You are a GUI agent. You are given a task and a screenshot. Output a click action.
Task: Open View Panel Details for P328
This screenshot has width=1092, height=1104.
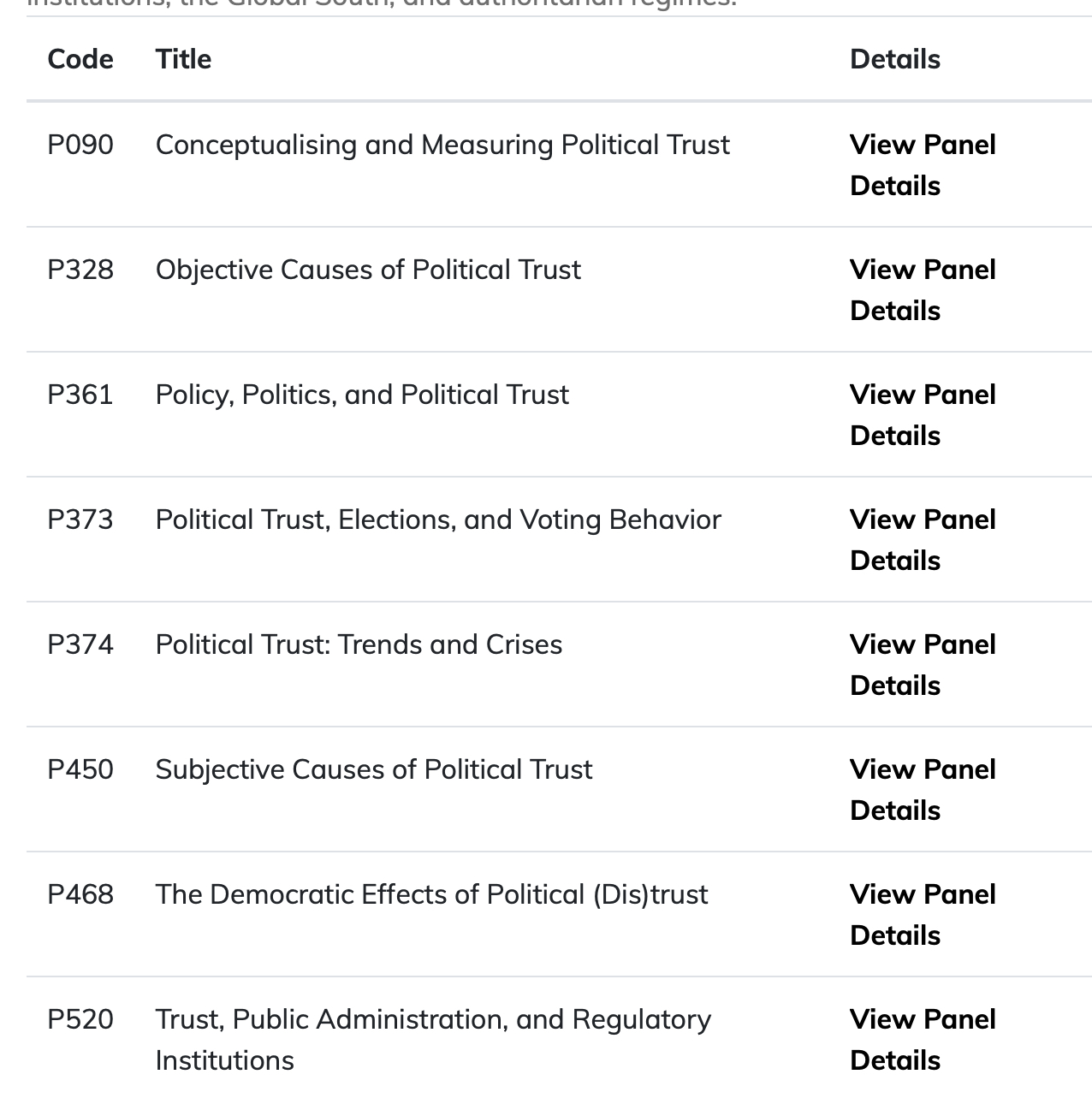tap(922, 289)
